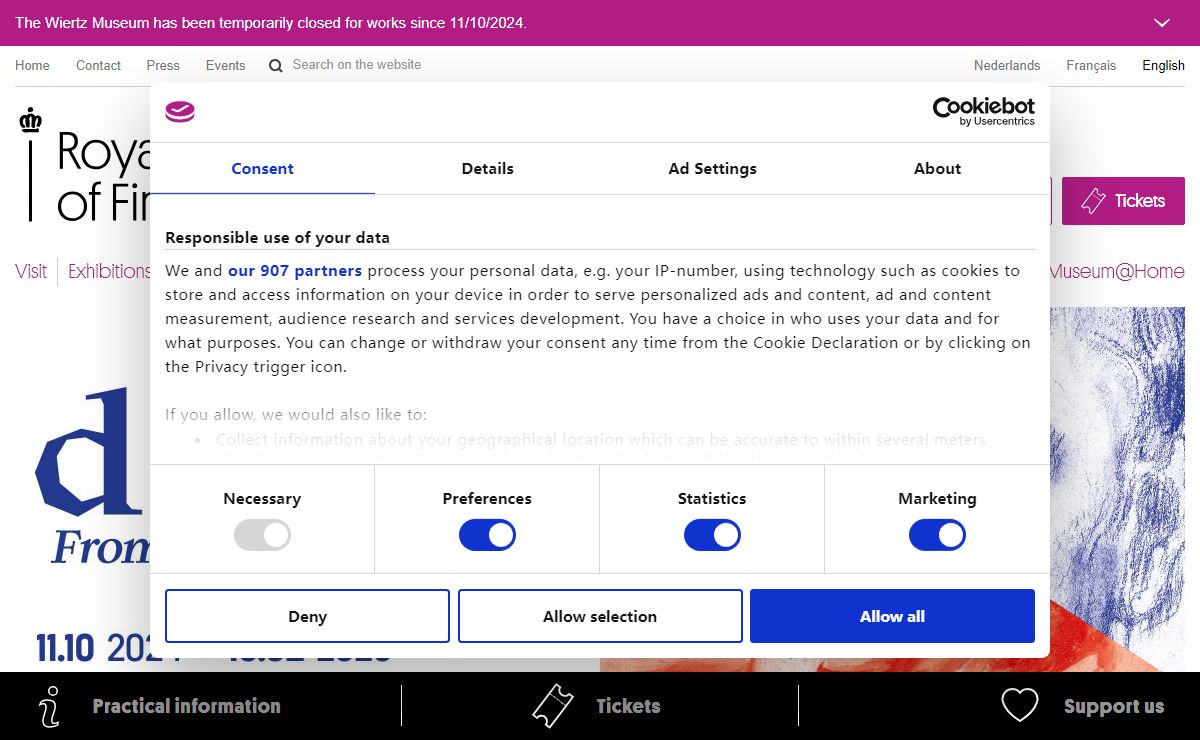Click the Cookiebot purple logo icon
The image size is (1200, 740).
[180, 111]
